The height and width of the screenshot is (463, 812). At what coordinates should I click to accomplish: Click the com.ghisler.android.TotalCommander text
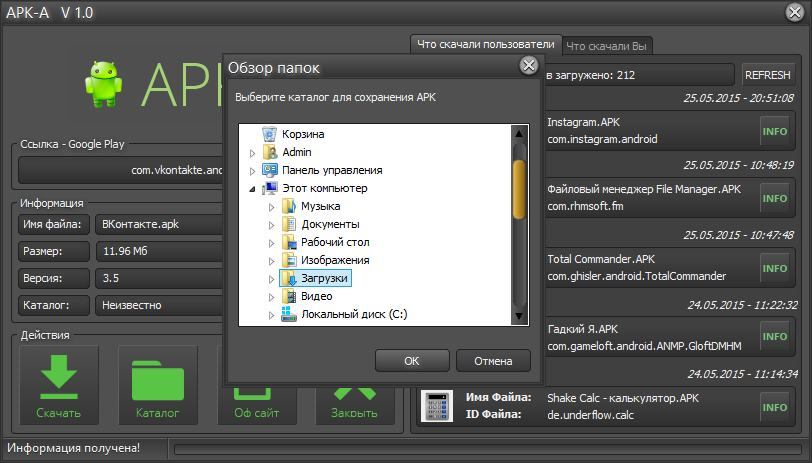tap(636, 277)
